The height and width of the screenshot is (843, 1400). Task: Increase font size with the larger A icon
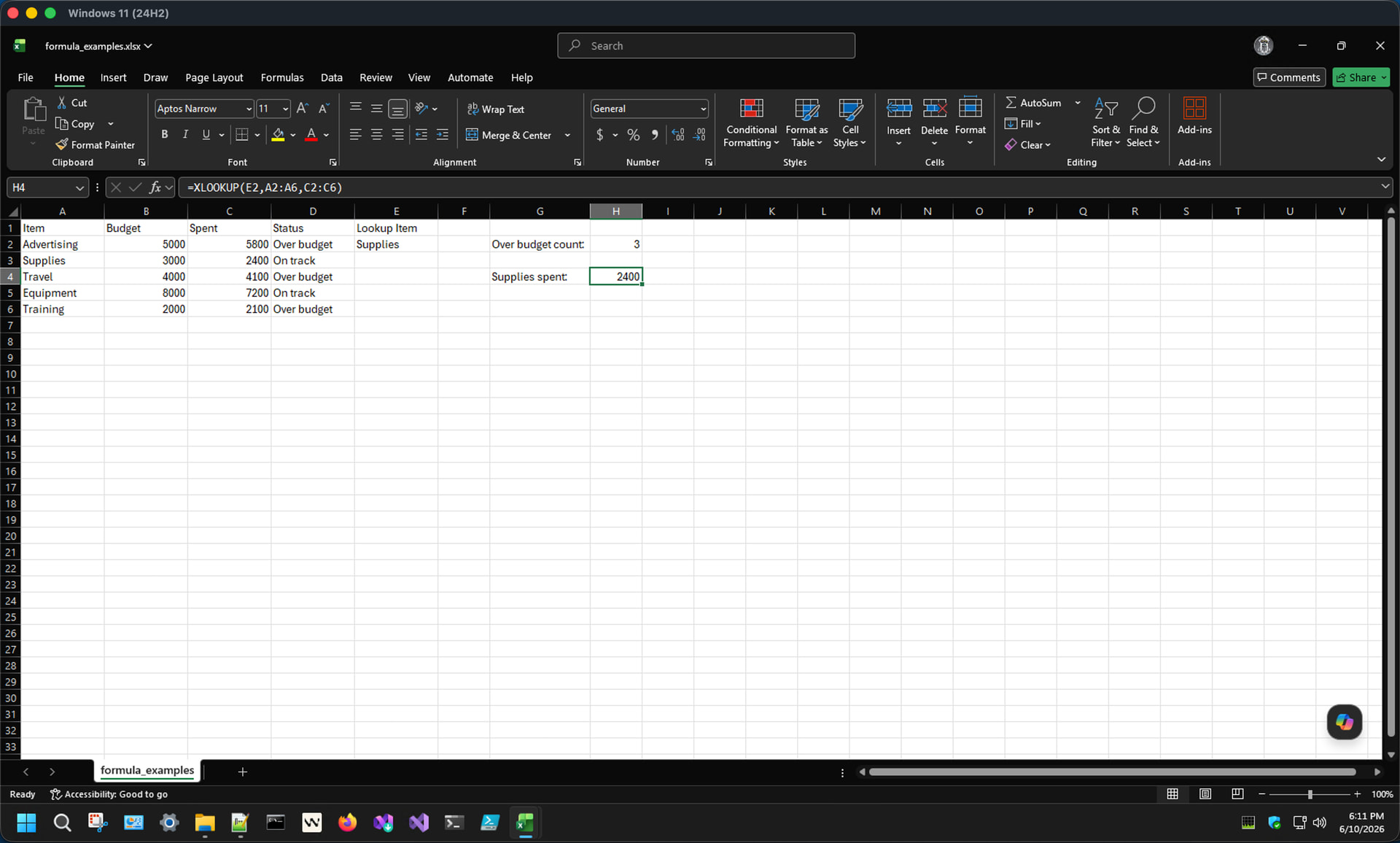[302, 108]
